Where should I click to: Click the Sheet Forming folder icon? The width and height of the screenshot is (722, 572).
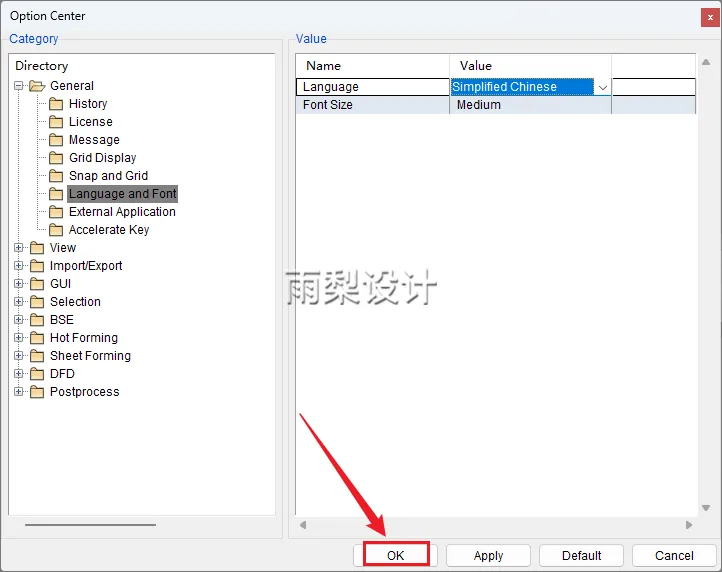click(x=37, y=356)
